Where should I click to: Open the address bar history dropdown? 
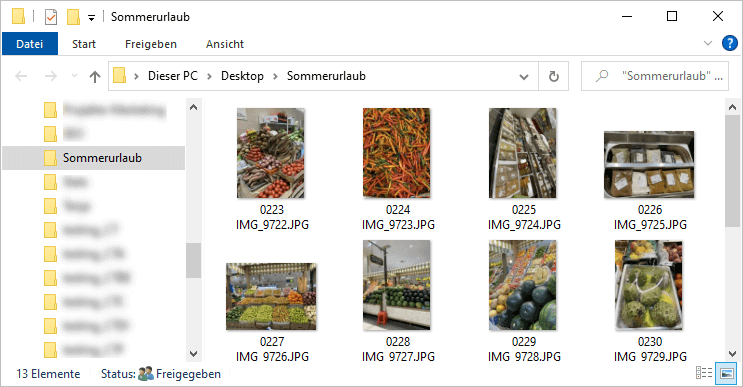coord(524,77)
